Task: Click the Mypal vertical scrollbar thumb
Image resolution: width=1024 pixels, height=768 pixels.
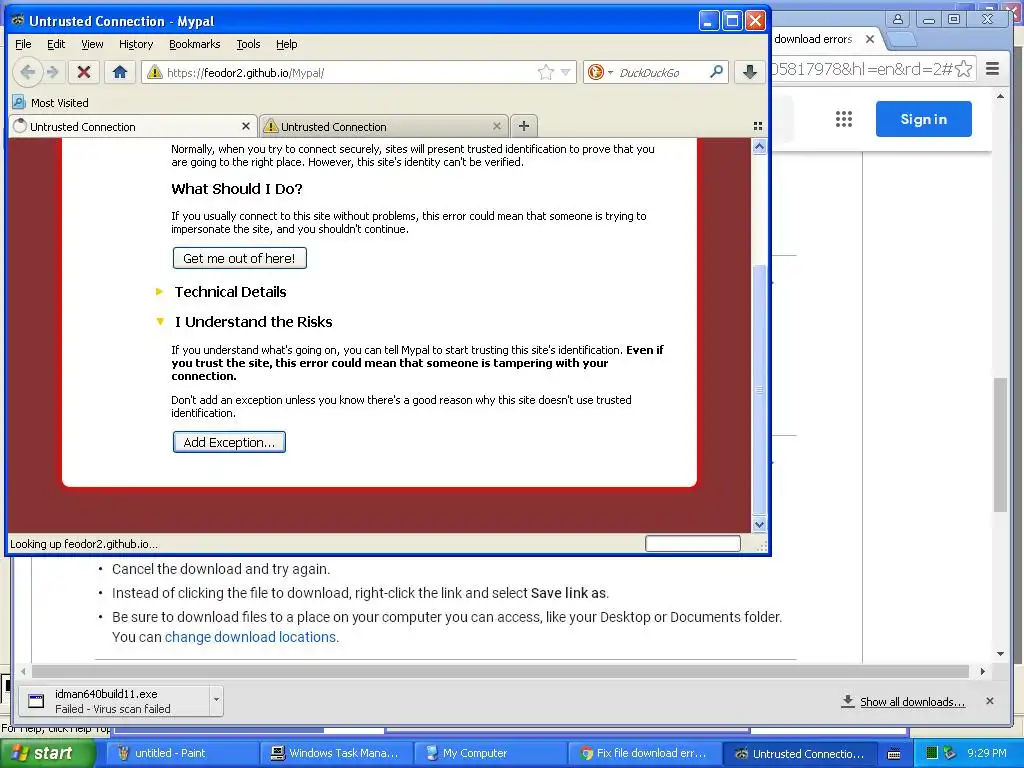Action: click(x=759, y=389)
